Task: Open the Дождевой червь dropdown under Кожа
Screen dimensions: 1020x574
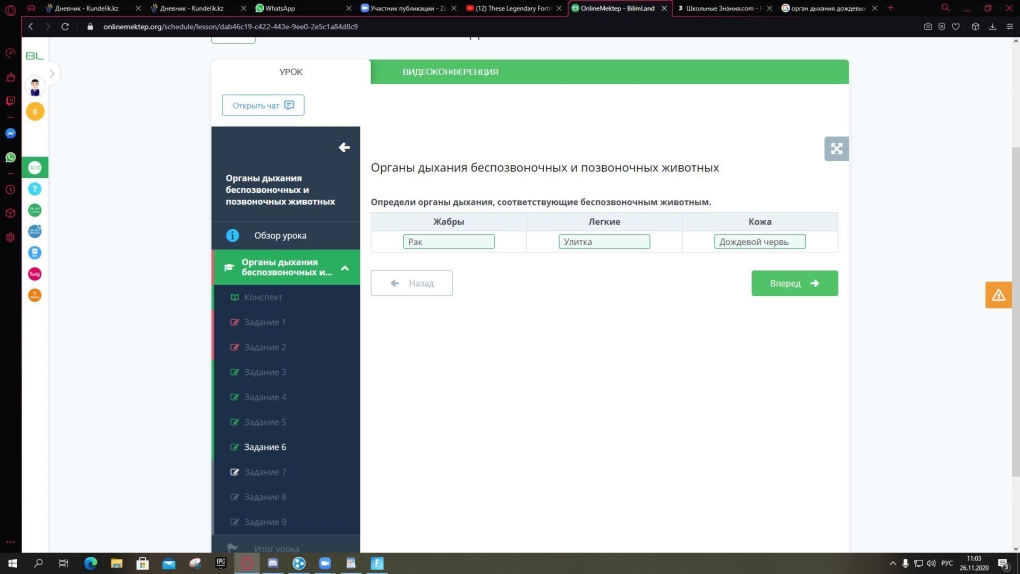Action: point(759,242)
